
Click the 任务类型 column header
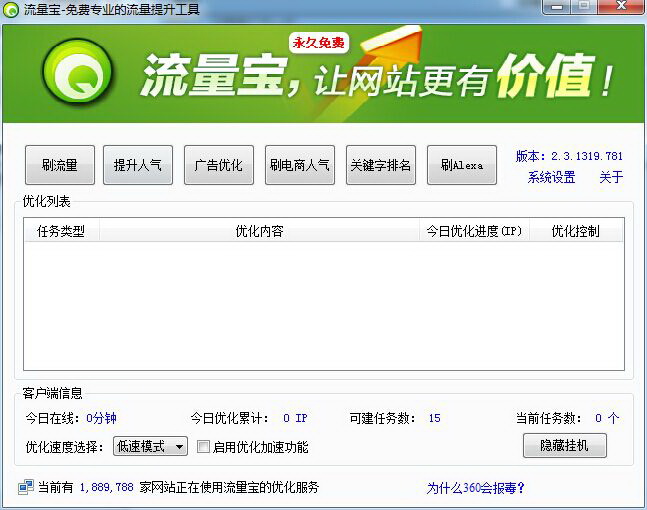tap(61, 231)
